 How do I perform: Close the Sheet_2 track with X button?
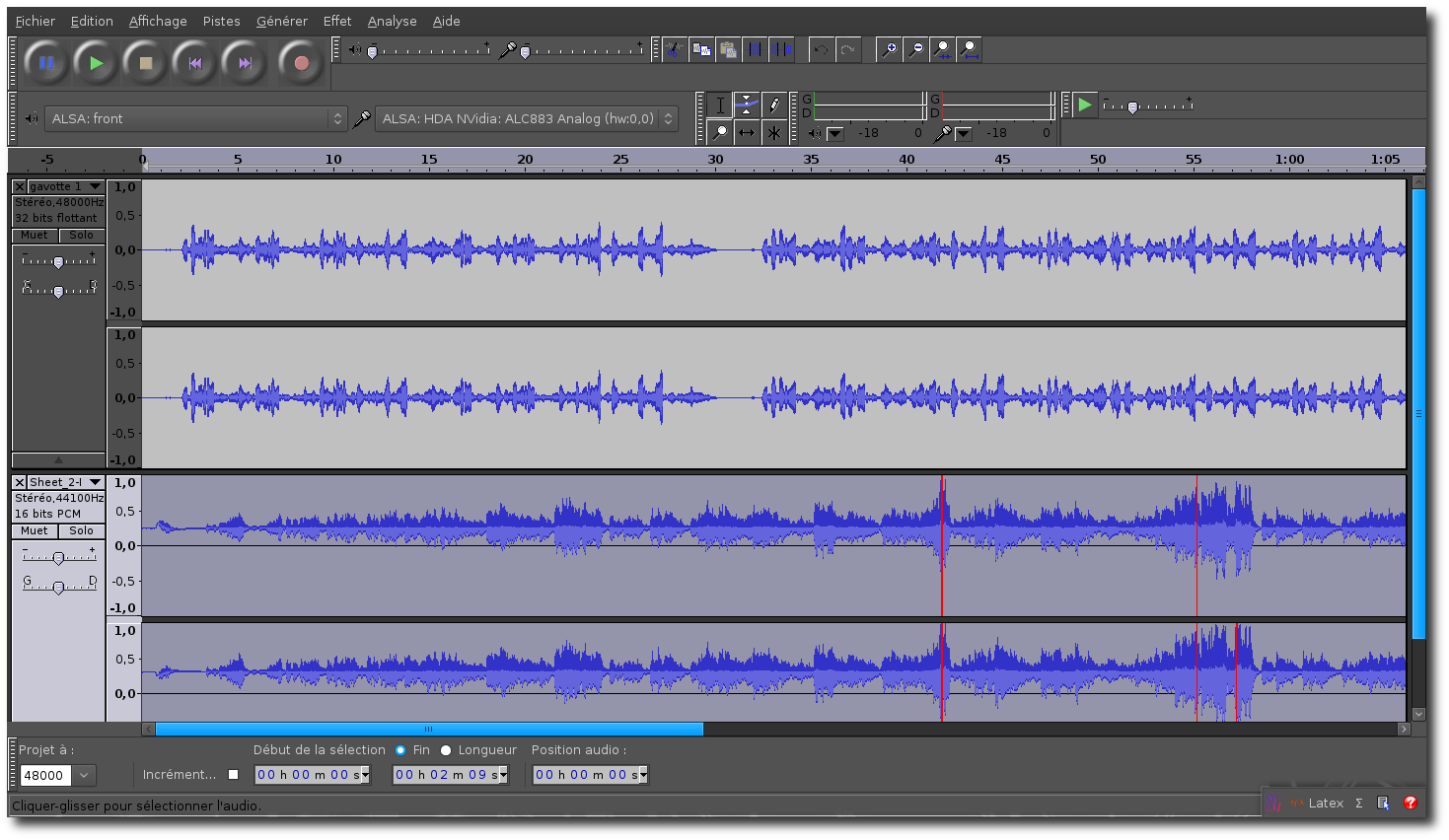click(x=20, y=482)
